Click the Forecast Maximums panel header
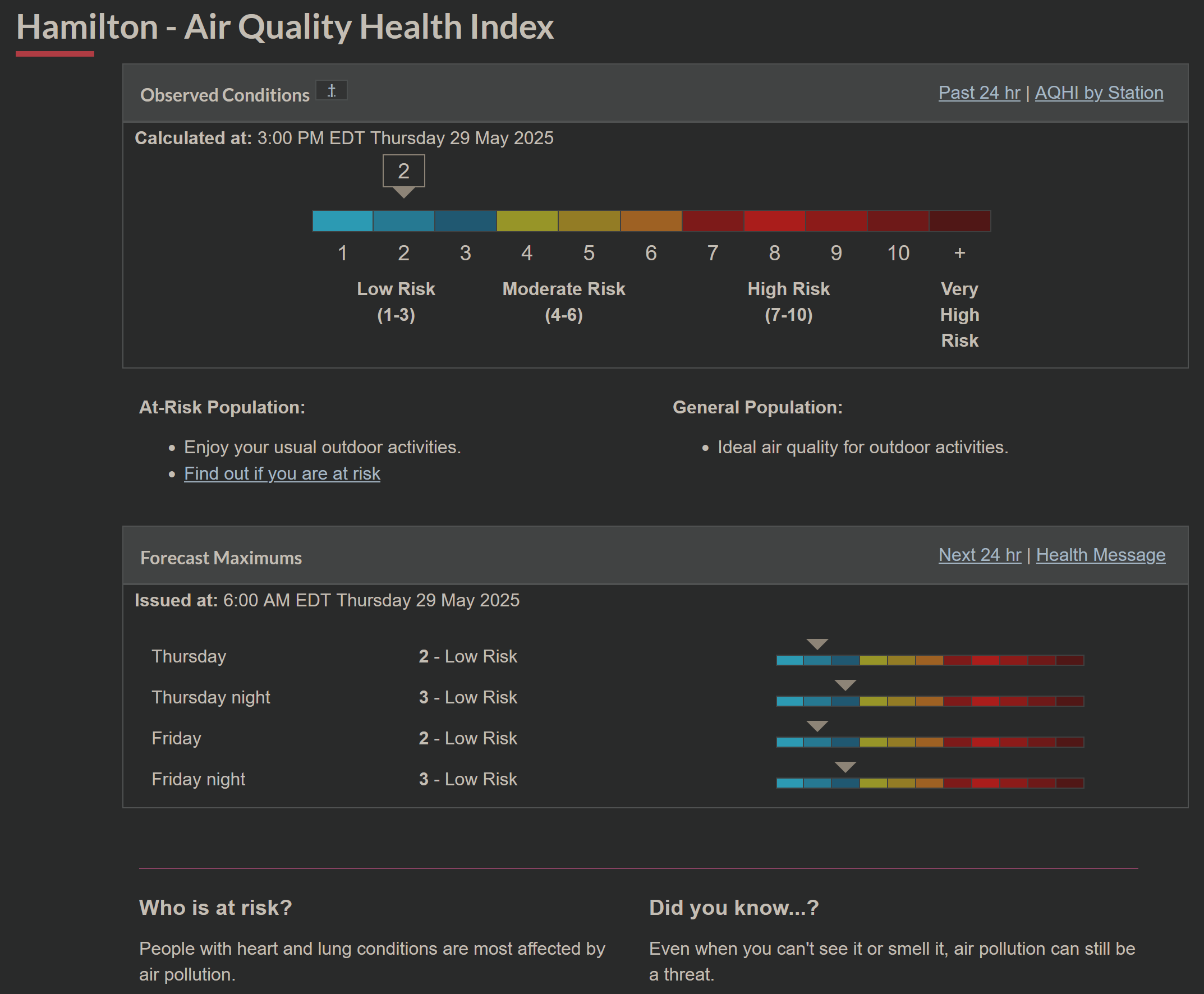This screenshot has height=994, width=1204. coord(221,558)
